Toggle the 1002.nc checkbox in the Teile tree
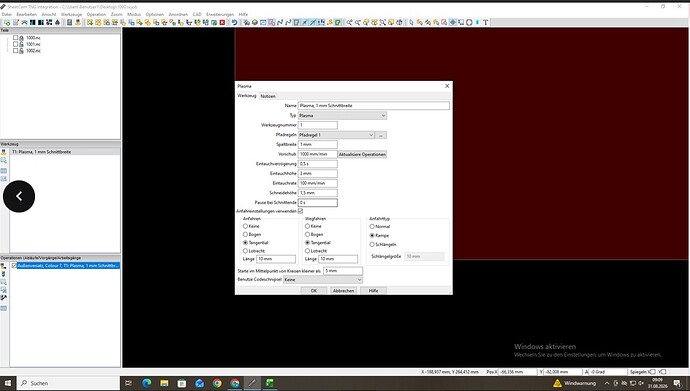The width and height of the screenshot is (690, 391). tap(15, 51)
